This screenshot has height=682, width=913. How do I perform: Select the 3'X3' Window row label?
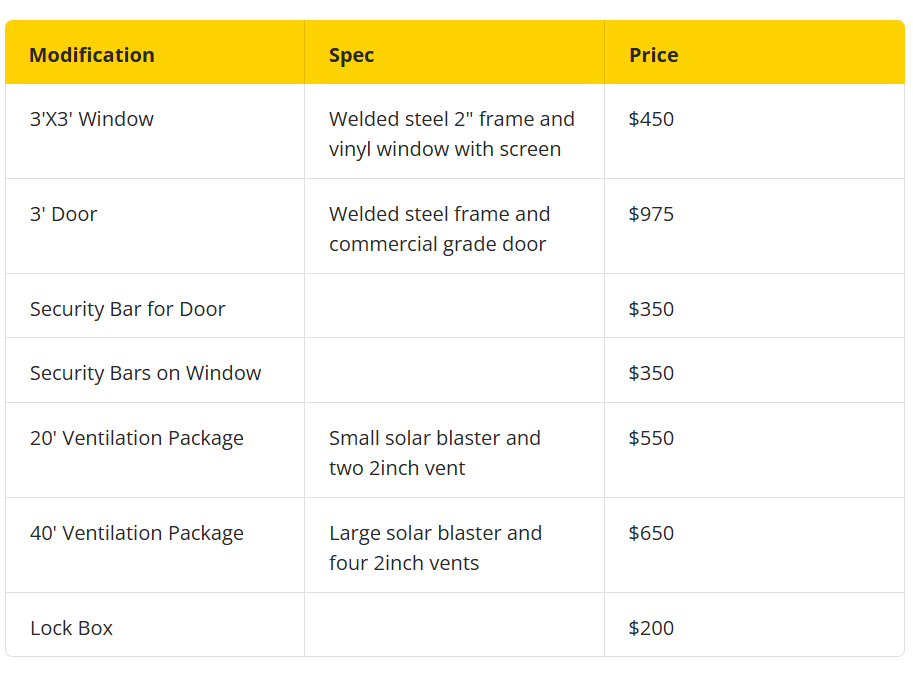92,119
